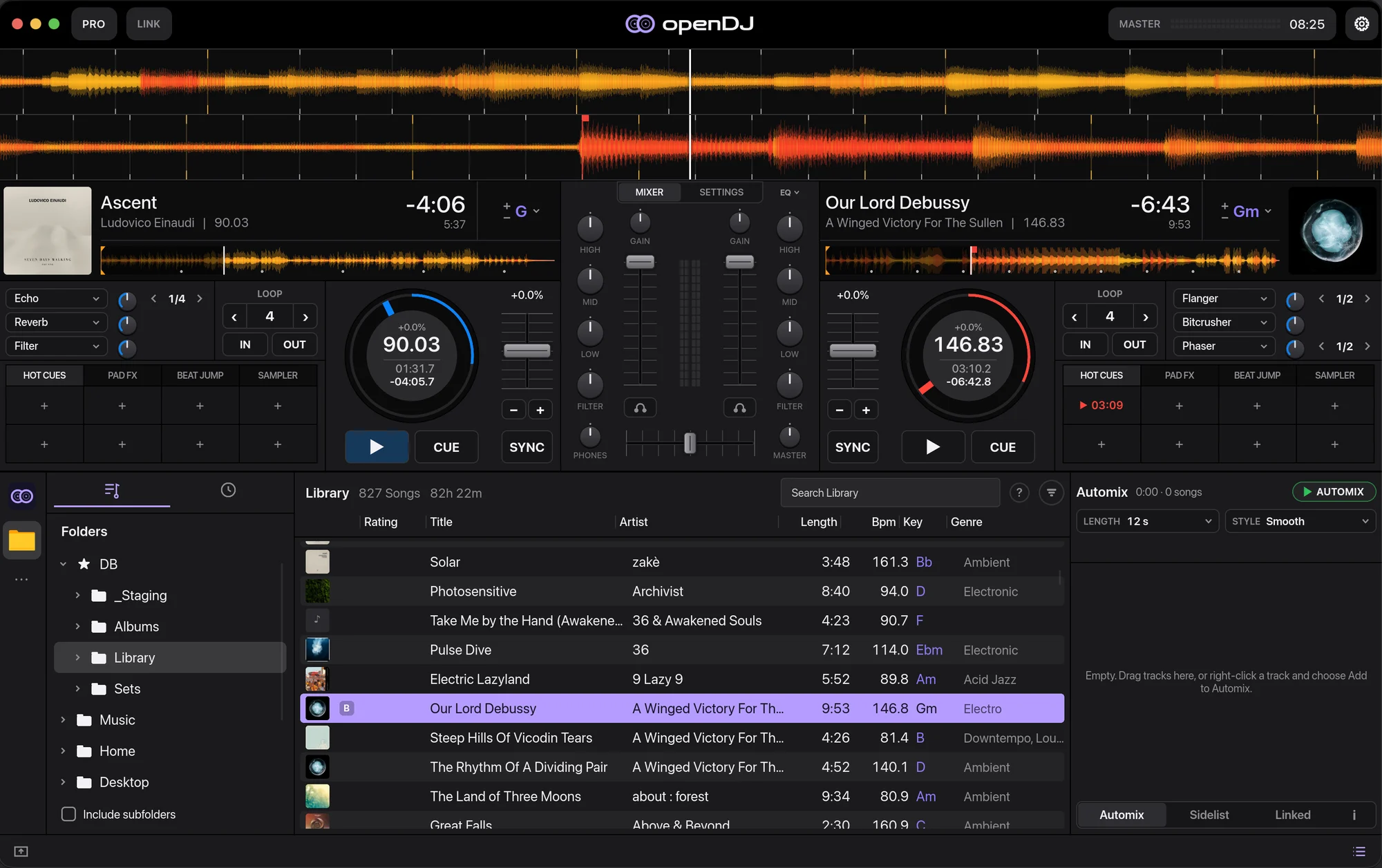
Task: Toggle left deck SYNC
Action: pyautogui.click(x=527, y=447)
